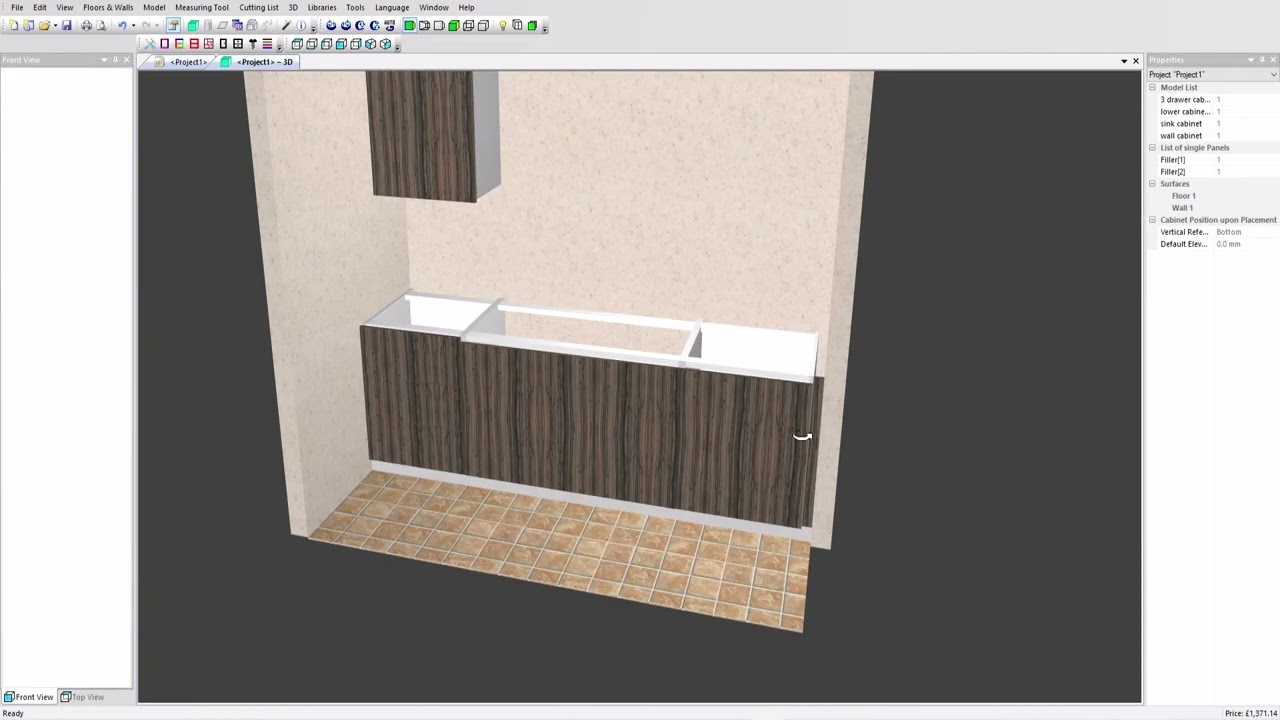Collapse Cabinet Position upon Placement section
Screen dimensions: 1280x720
1152,220
